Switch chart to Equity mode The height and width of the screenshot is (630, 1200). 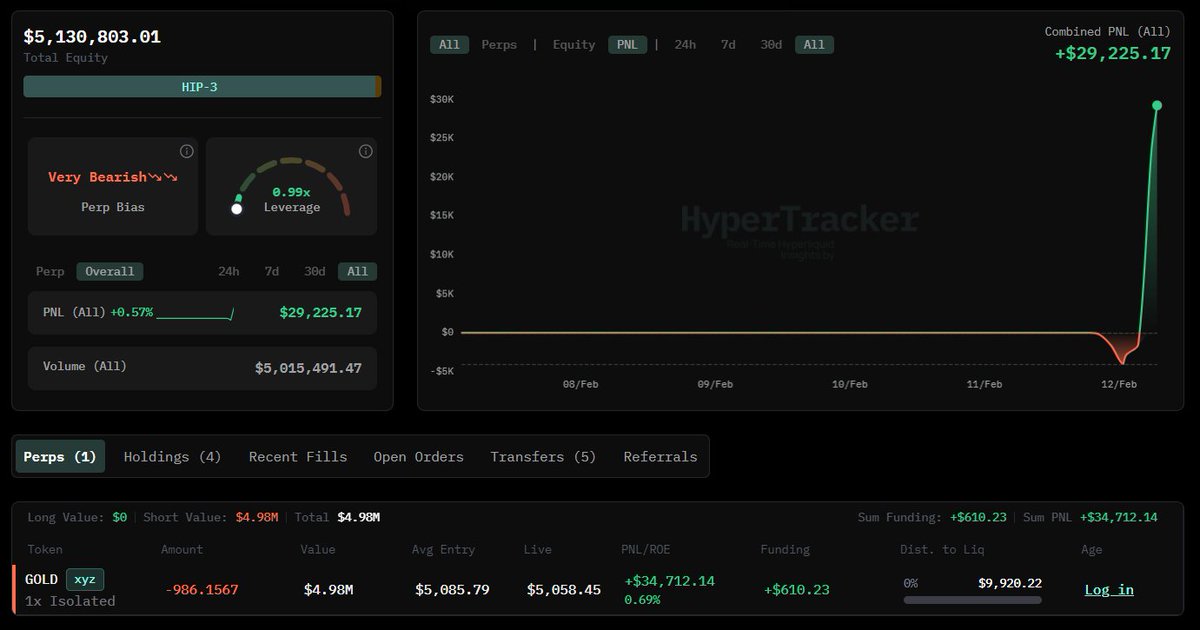point(574,44)
